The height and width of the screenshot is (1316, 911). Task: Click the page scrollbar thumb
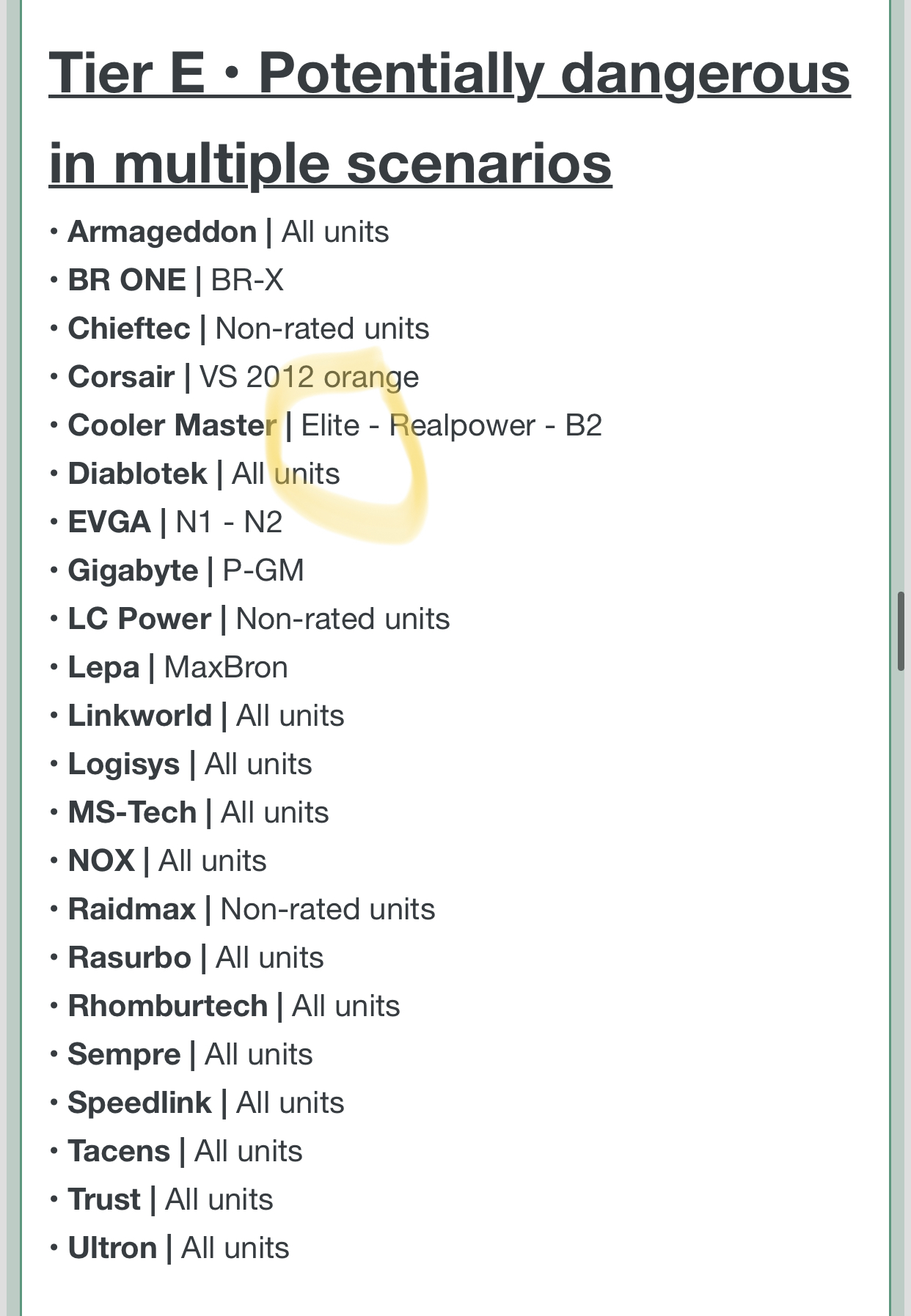901,631
